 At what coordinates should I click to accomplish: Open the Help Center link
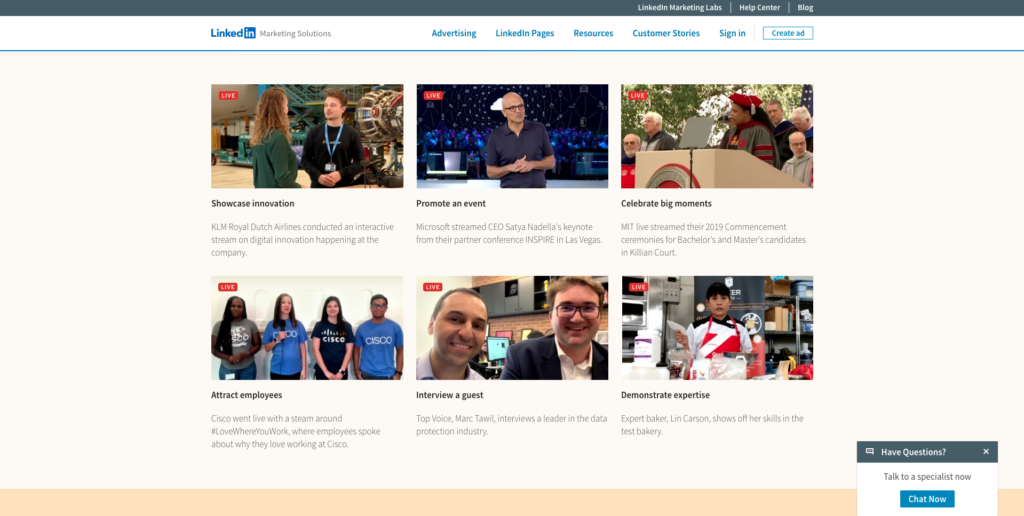click(x=760, y=8)
